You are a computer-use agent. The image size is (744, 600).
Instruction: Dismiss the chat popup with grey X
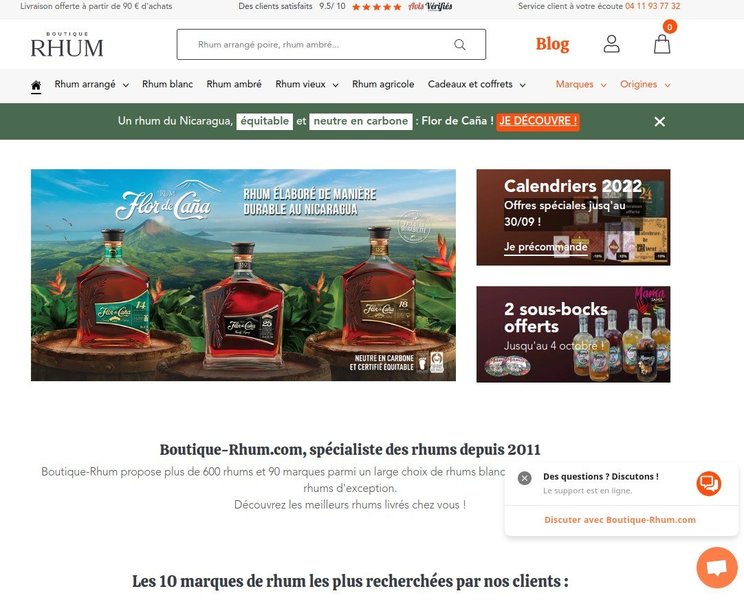[x=524, y=478]
